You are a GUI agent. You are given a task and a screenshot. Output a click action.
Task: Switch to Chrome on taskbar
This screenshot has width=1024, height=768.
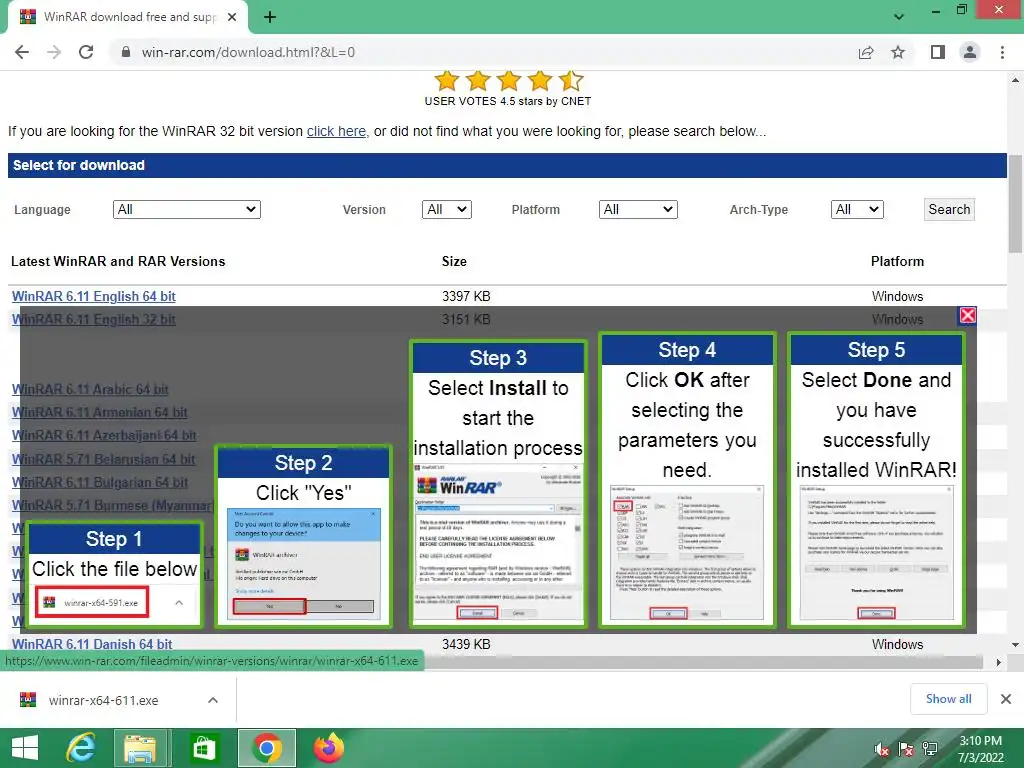[266, 748]
